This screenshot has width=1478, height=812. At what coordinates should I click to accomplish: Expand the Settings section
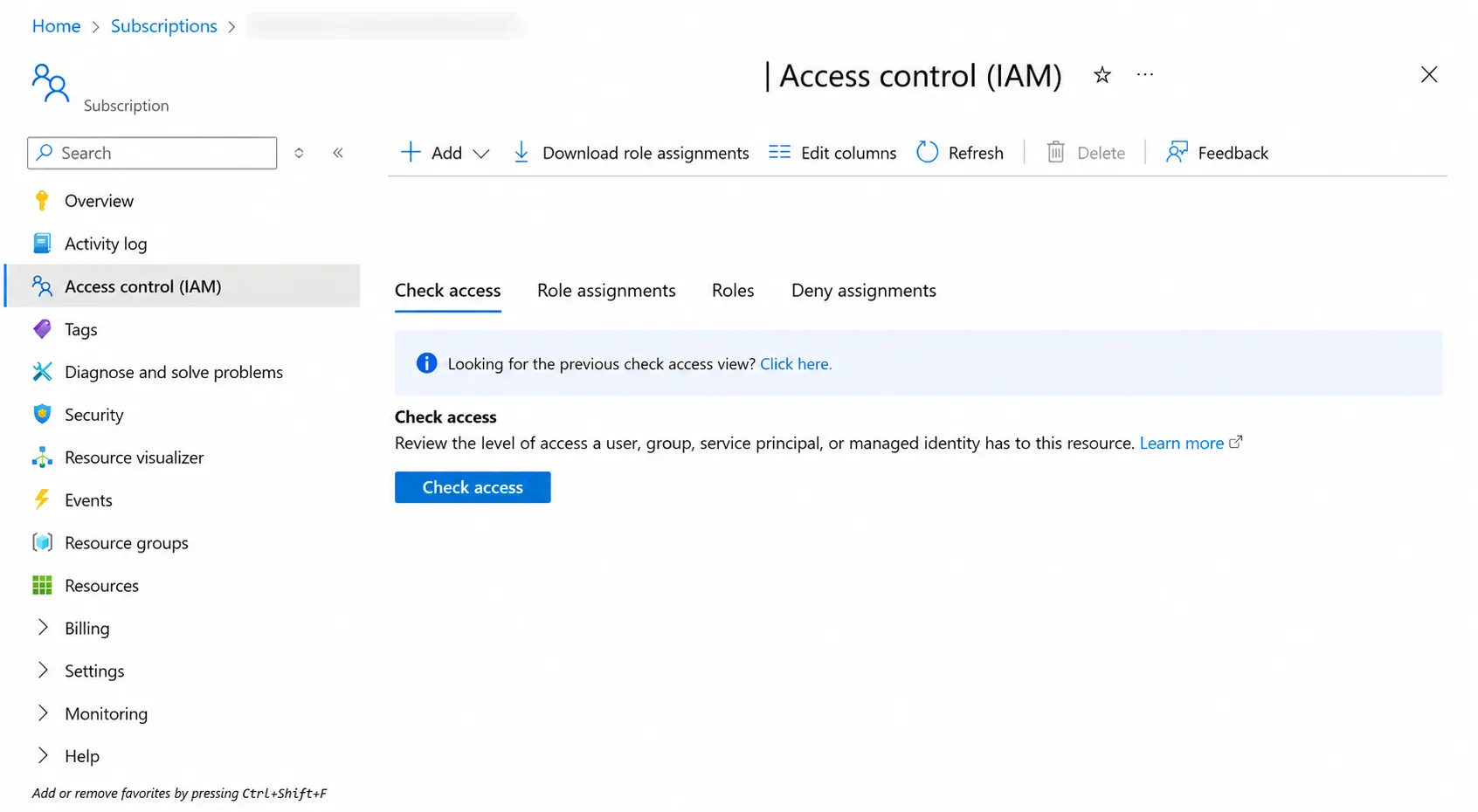43,671
